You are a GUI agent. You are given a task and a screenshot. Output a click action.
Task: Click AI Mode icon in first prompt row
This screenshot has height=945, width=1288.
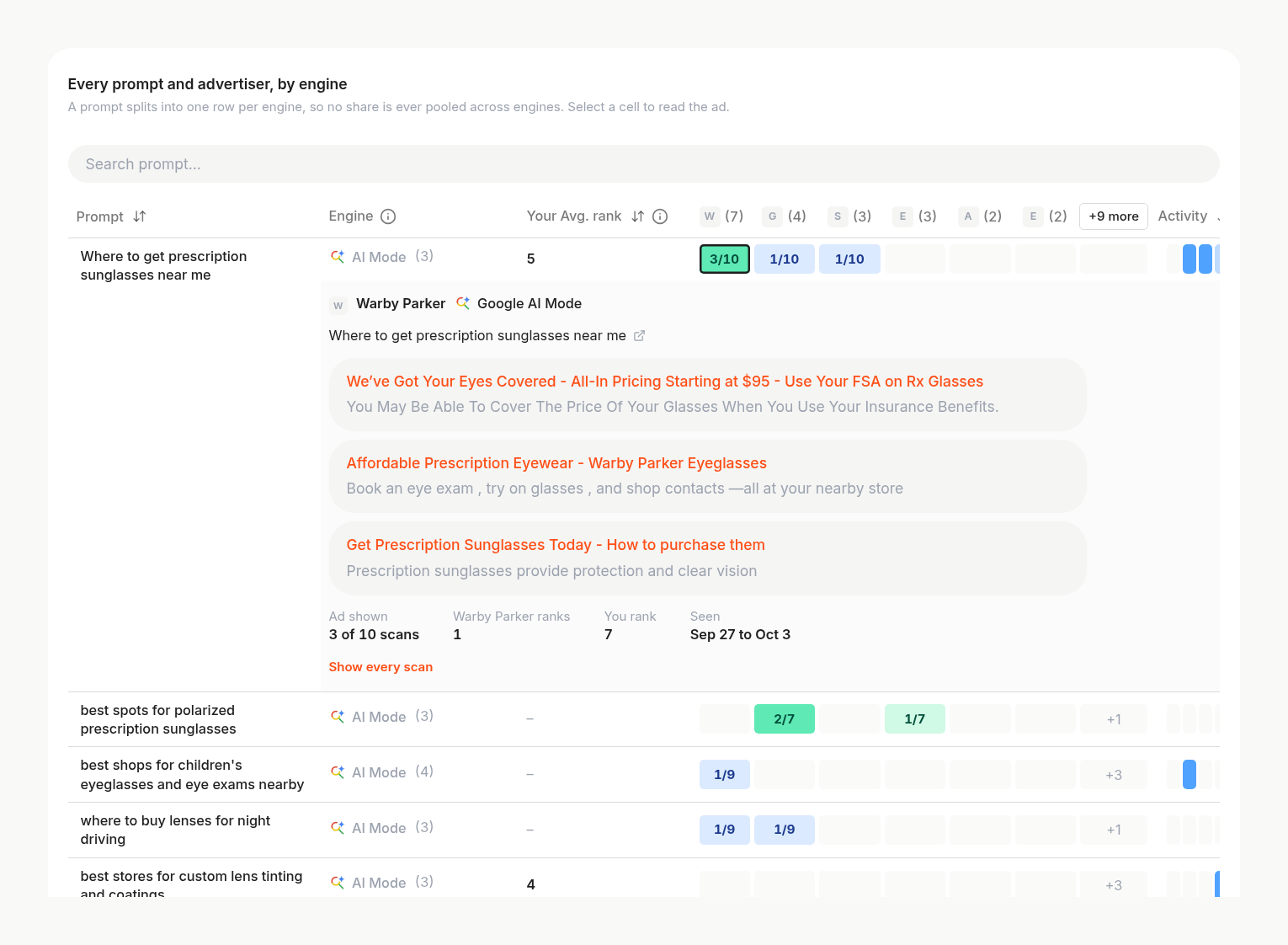coord(338,257)
